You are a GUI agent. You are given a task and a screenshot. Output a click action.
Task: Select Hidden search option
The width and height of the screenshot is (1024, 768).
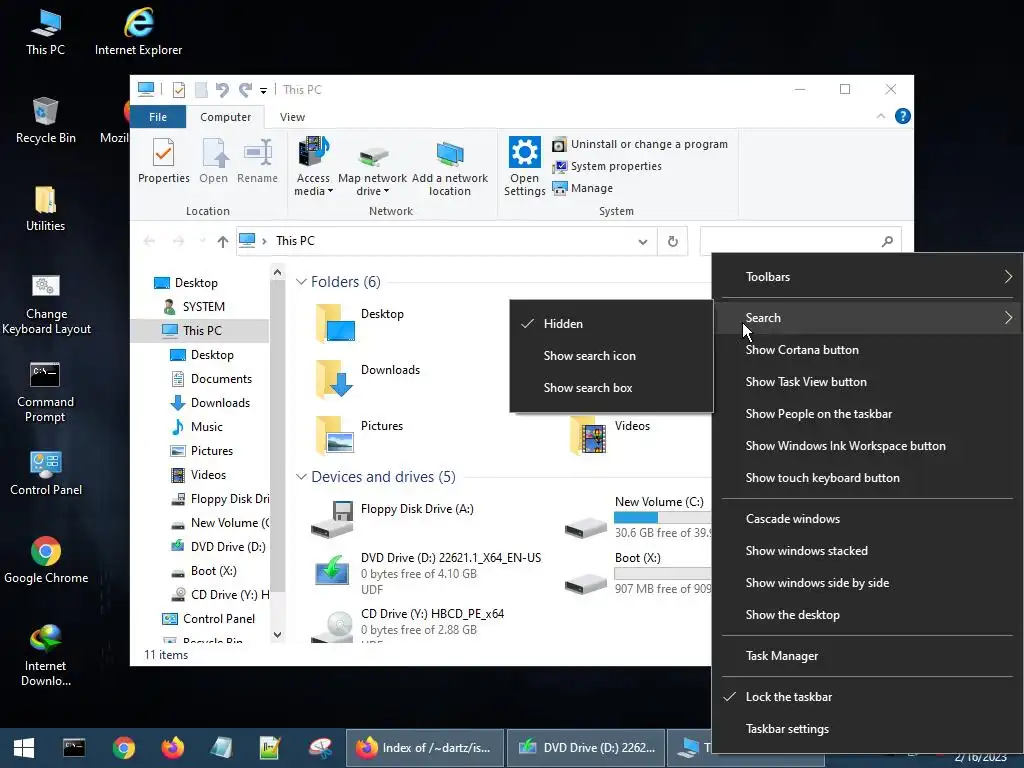coord(611,324)
